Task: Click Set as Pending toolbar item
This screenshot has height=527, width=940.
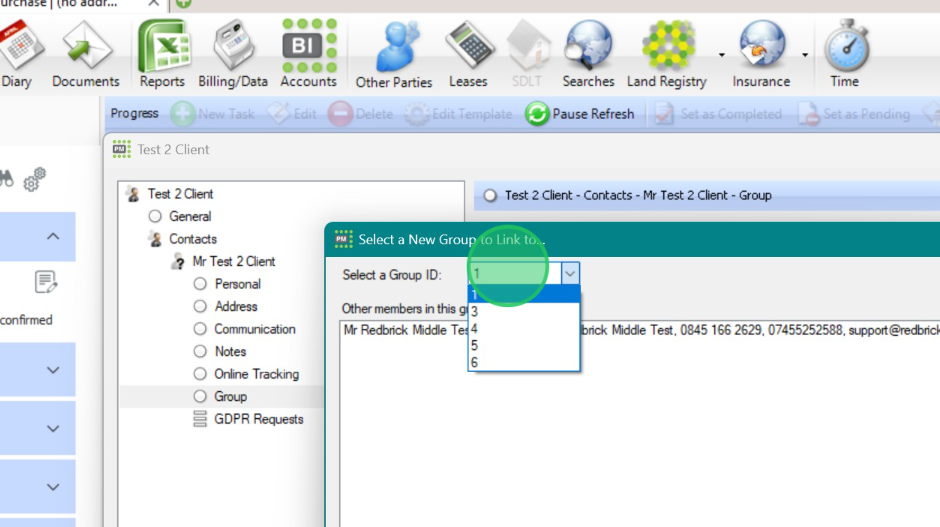Action: click(x=854, y=113)
